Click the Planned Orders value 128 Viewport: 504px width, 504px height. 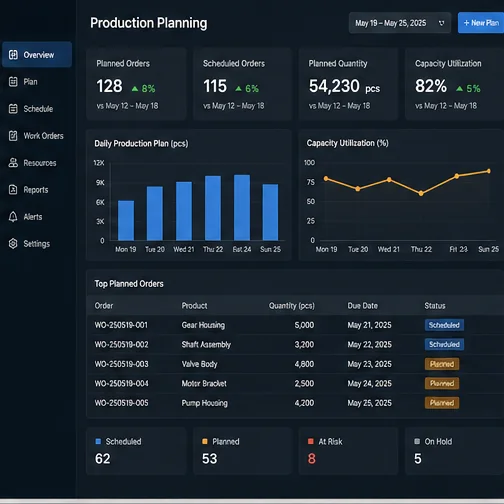point(109,86)
